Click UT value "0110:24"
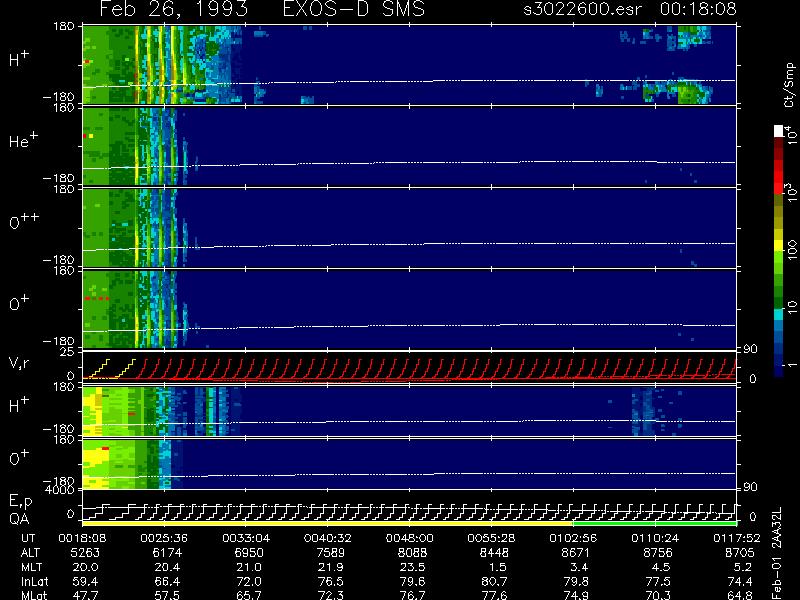This screenshot has width=800, height=600. [x=655, y=538]
